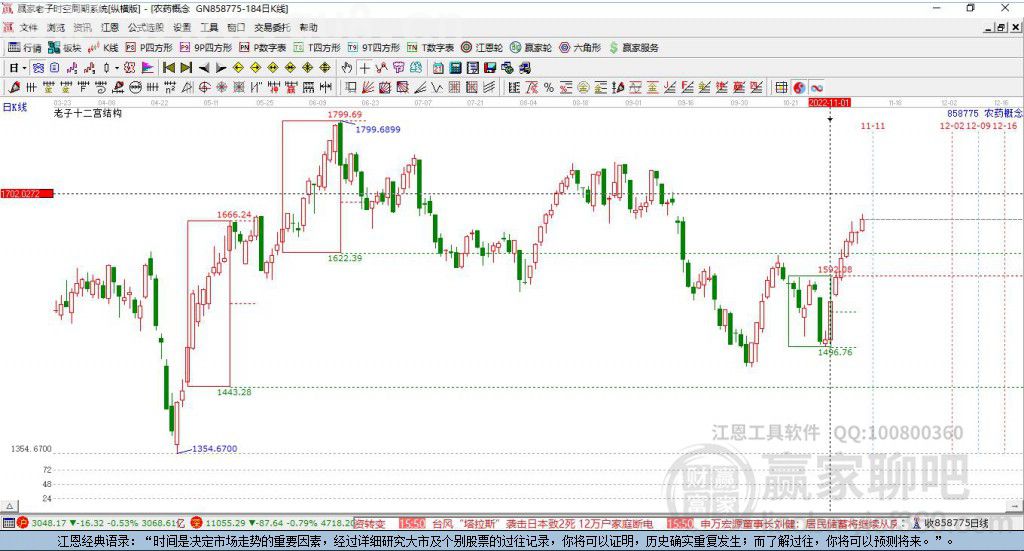Switch to the K线 candlestick view
Viewport: 1024px width, 551px height.
click(x=103, y=48)
